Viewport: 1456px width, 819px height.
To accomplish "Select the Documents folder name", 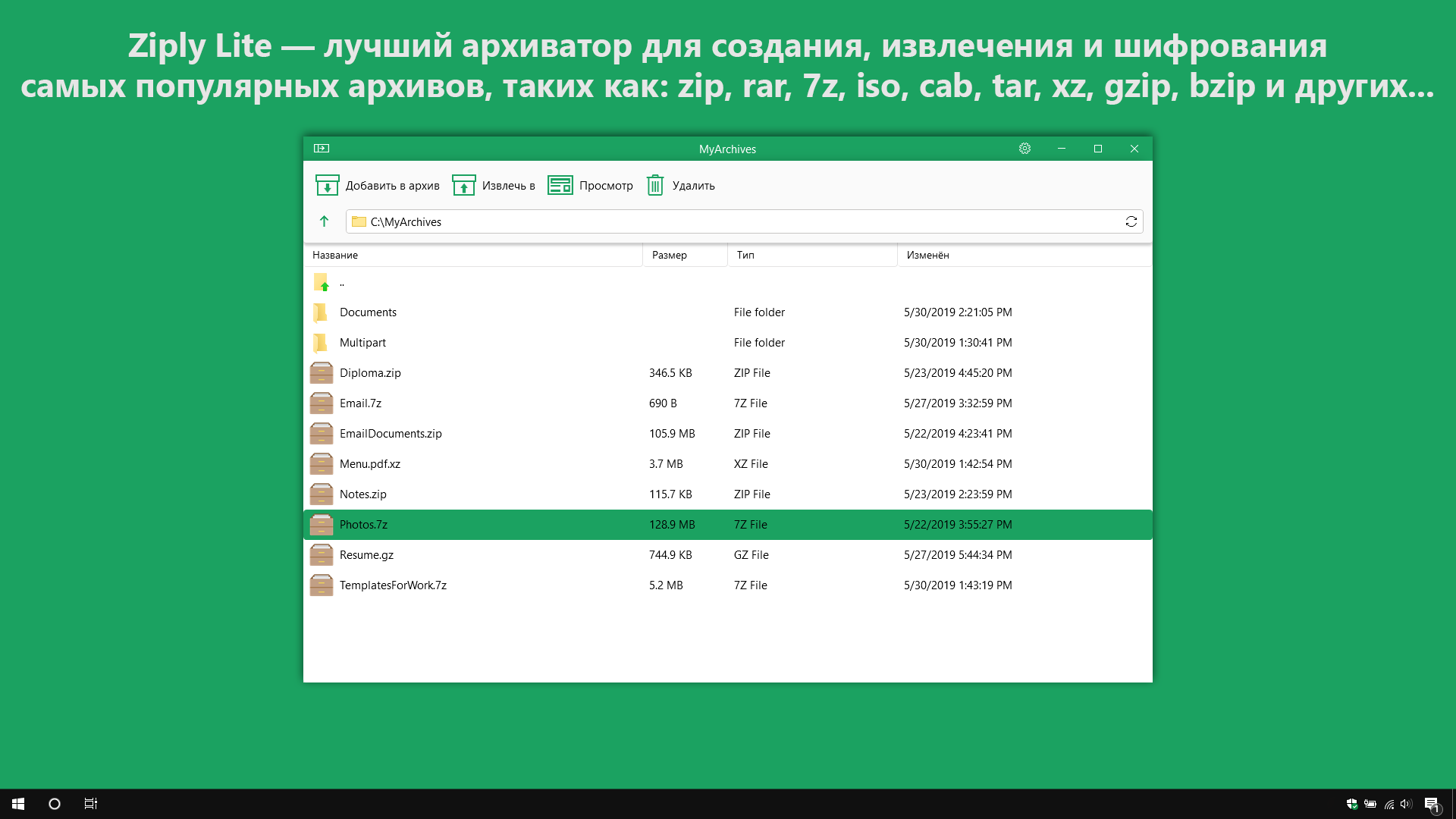I will coord(368,312).
